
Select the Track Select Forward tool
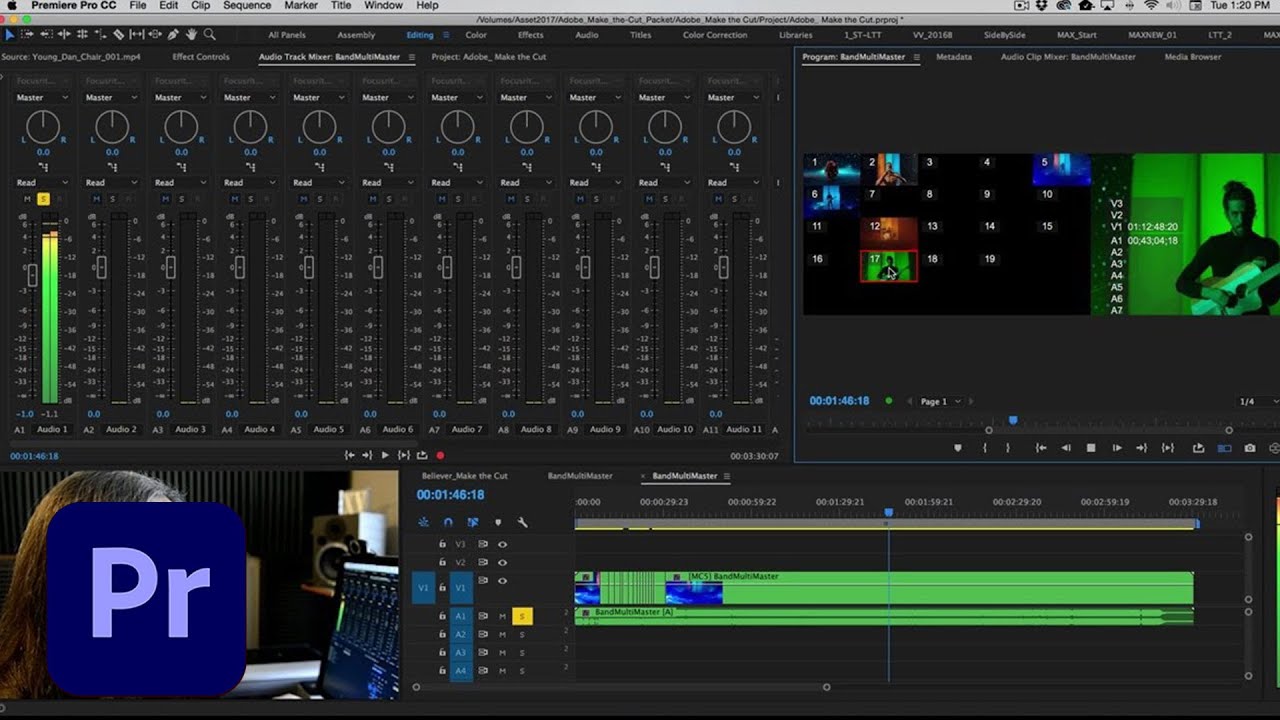coord(28,34)
